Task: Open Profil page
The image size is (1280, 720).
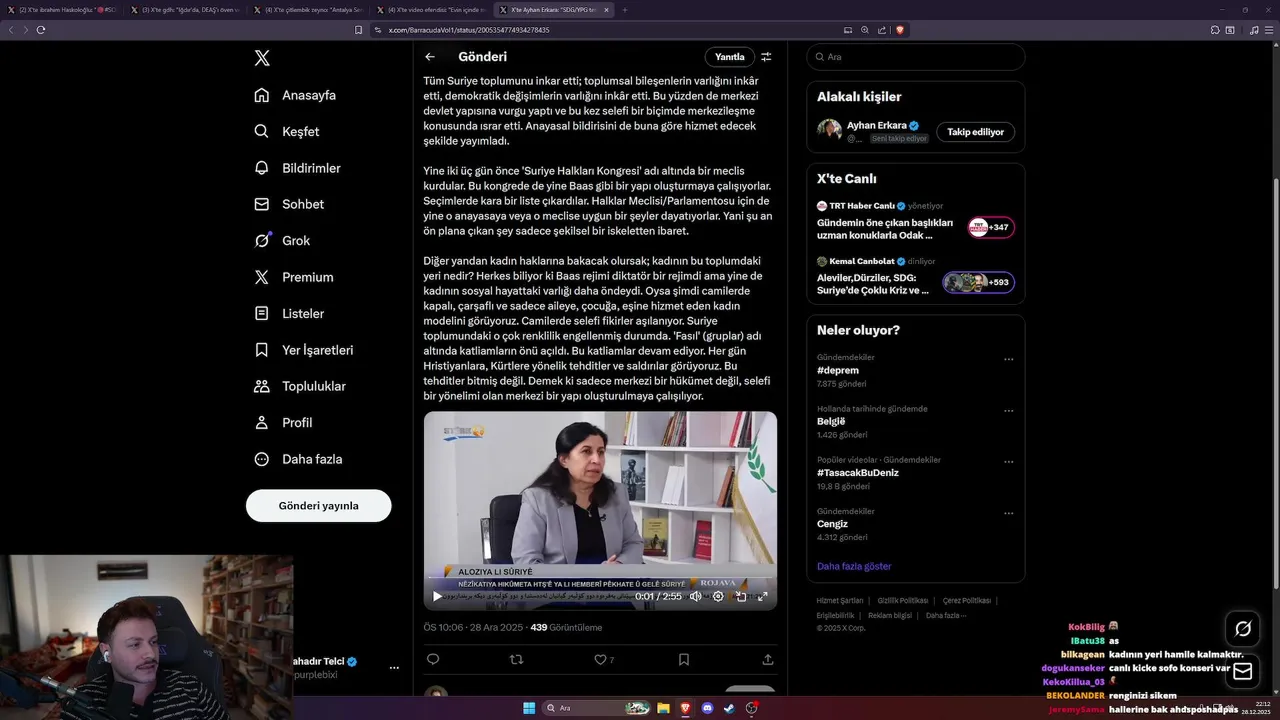Action: coord(283,422)
